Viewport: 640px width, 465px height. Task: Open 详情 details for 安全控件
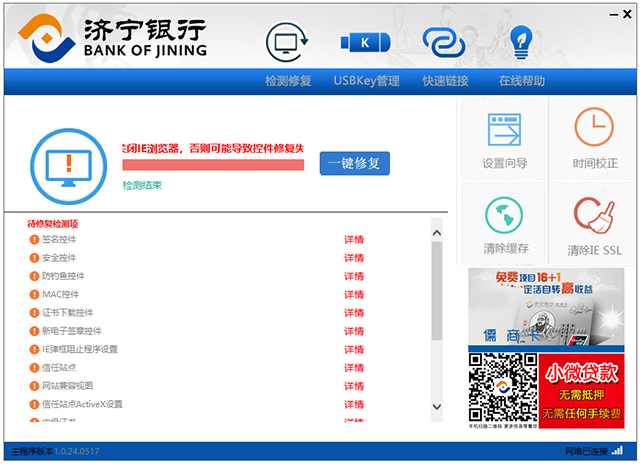click(x=354, y=258)
